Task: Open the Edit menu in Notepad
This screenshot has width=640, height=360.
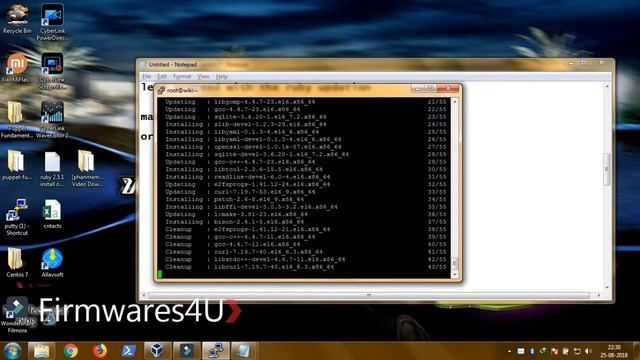Action: 162,76
